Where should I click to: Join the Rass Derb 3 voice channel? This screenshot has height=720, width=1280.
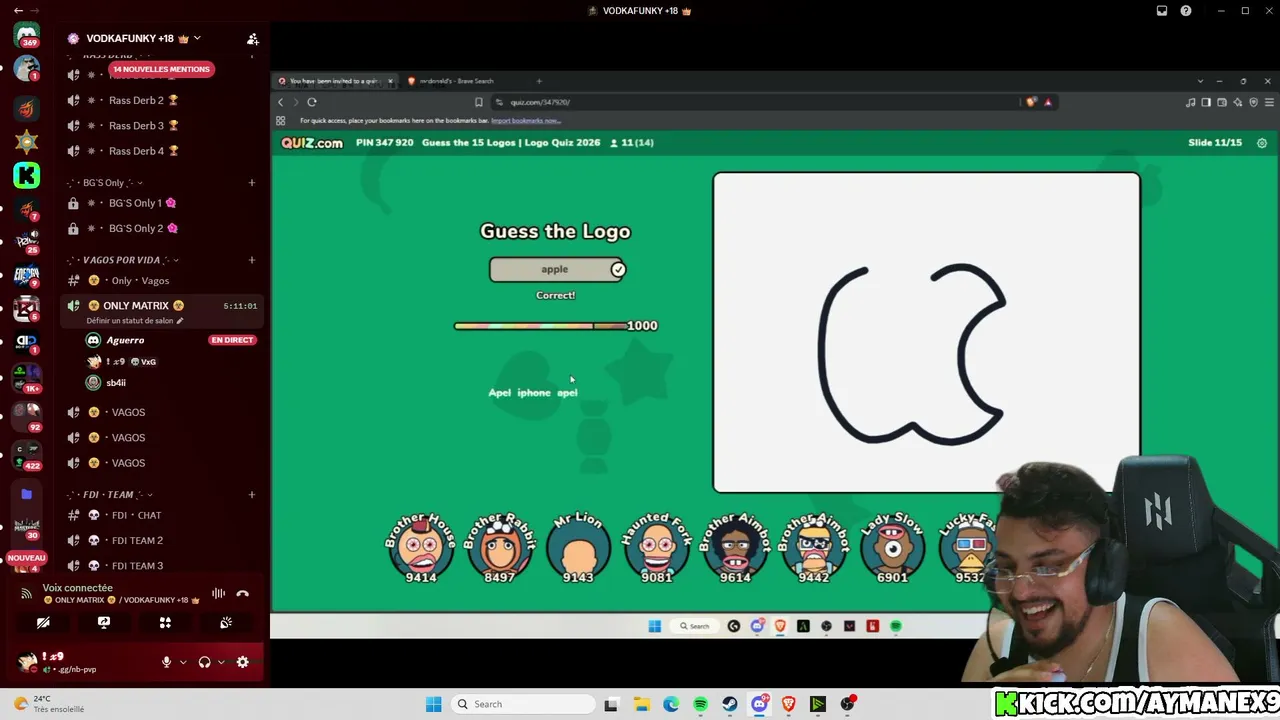(x=162, y=126)
